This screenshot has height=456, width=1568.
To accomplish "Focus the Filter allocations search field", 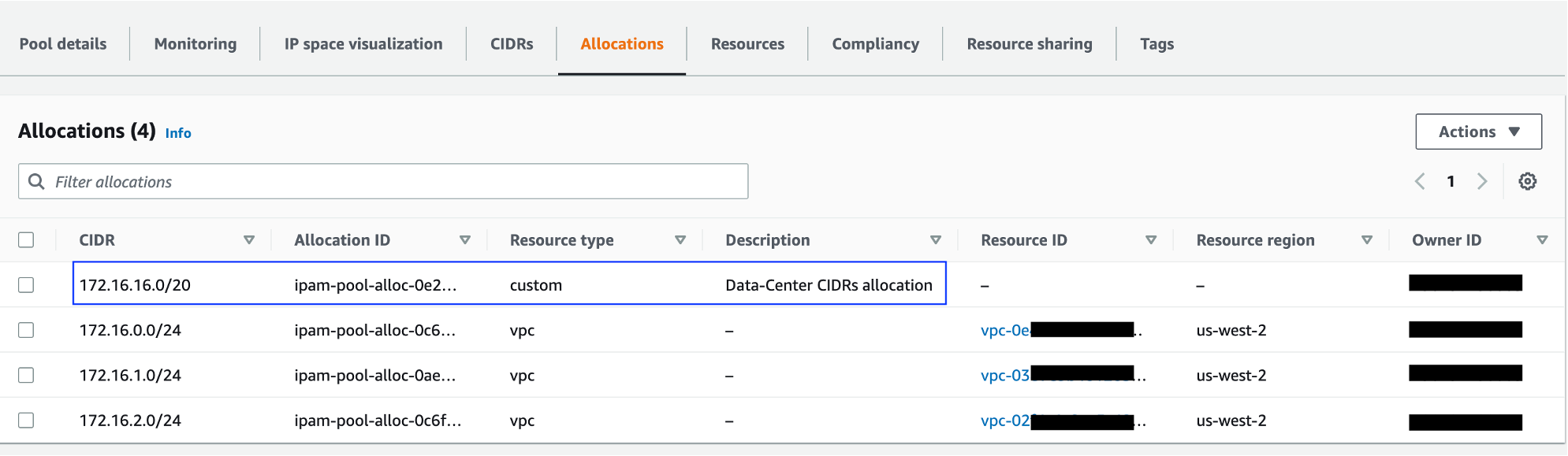I will tap(394, 182).
